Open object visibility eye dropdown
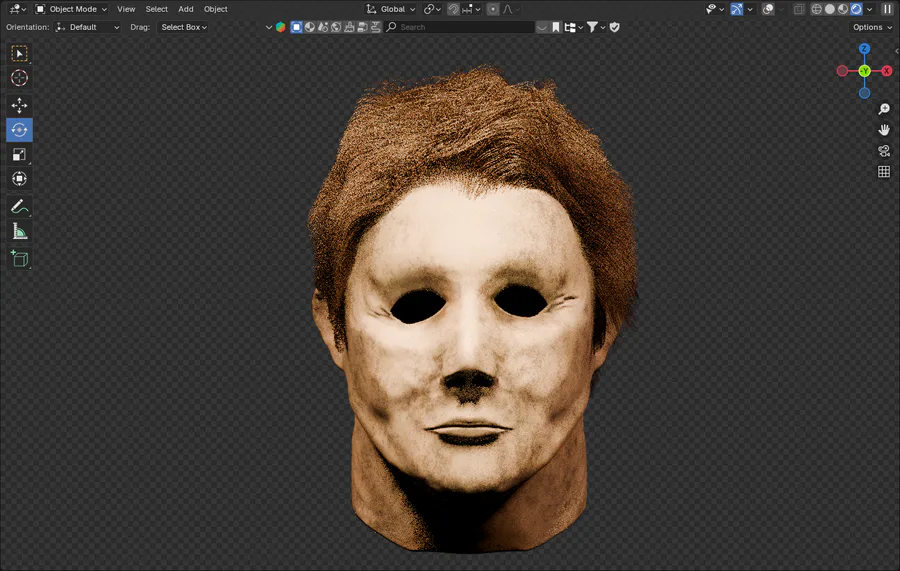The height and width of the screenshot is (571, 900). pyautogui.click(x=715, y=9)
